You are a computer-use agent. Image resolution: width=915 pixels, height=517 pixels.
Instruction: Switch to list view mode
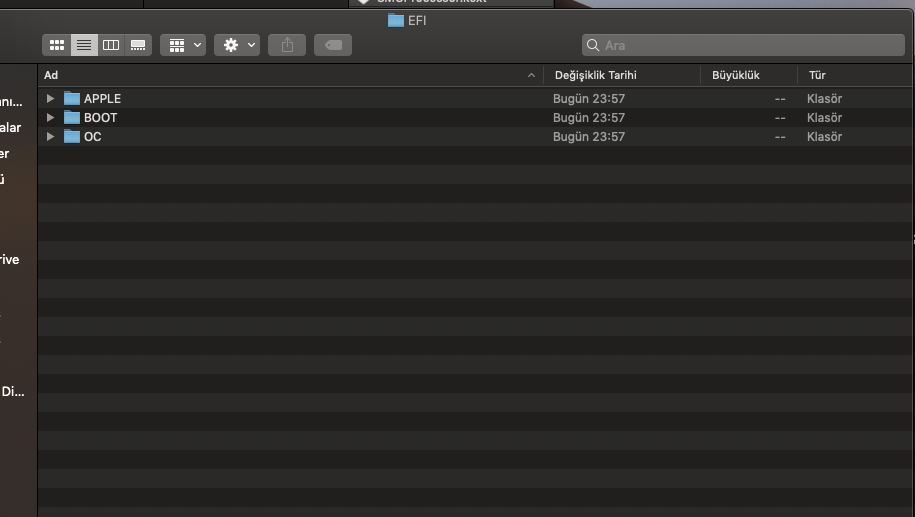coord(84,45)
